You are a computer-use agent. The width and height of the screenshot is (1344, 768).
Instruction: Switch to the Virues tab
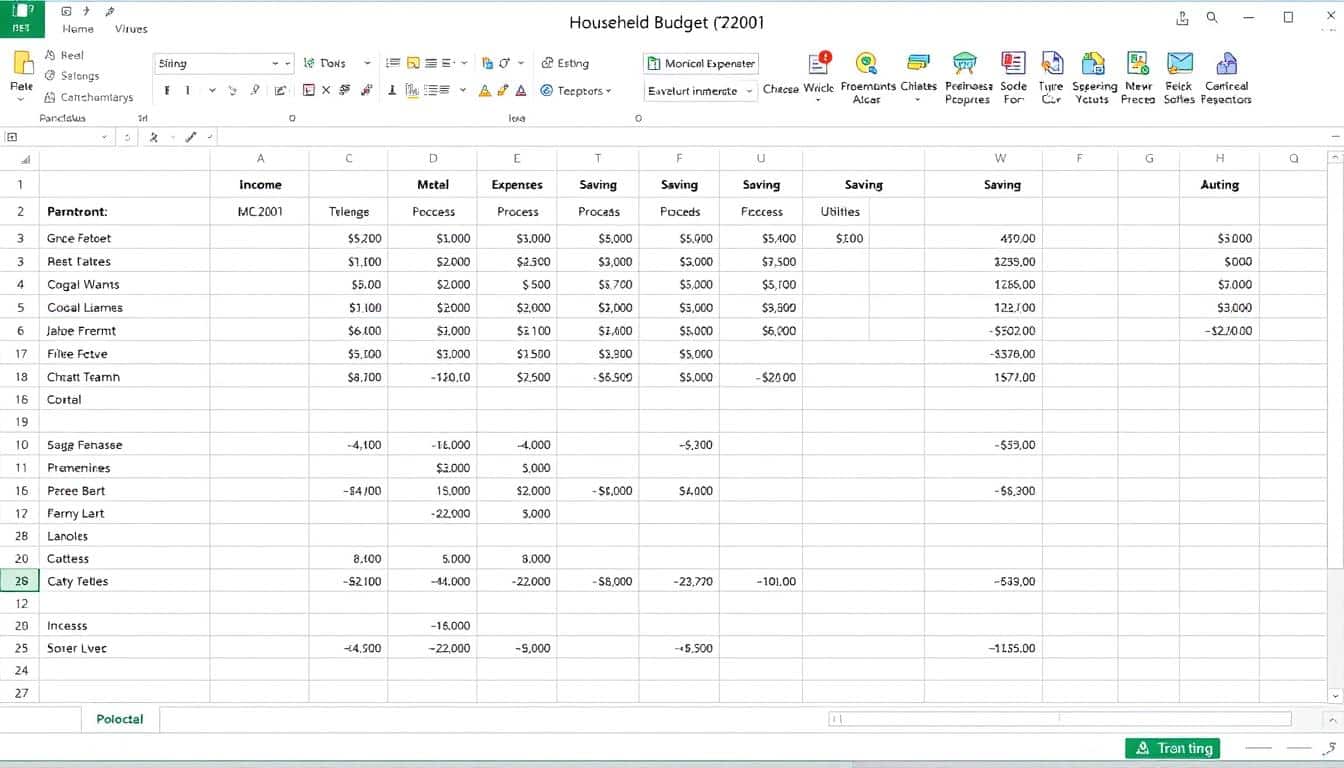pos(131,29)
